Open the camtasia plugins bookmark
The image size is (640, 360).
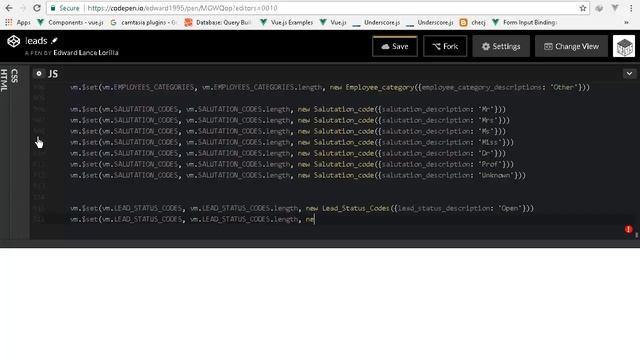tap(143, 22)
